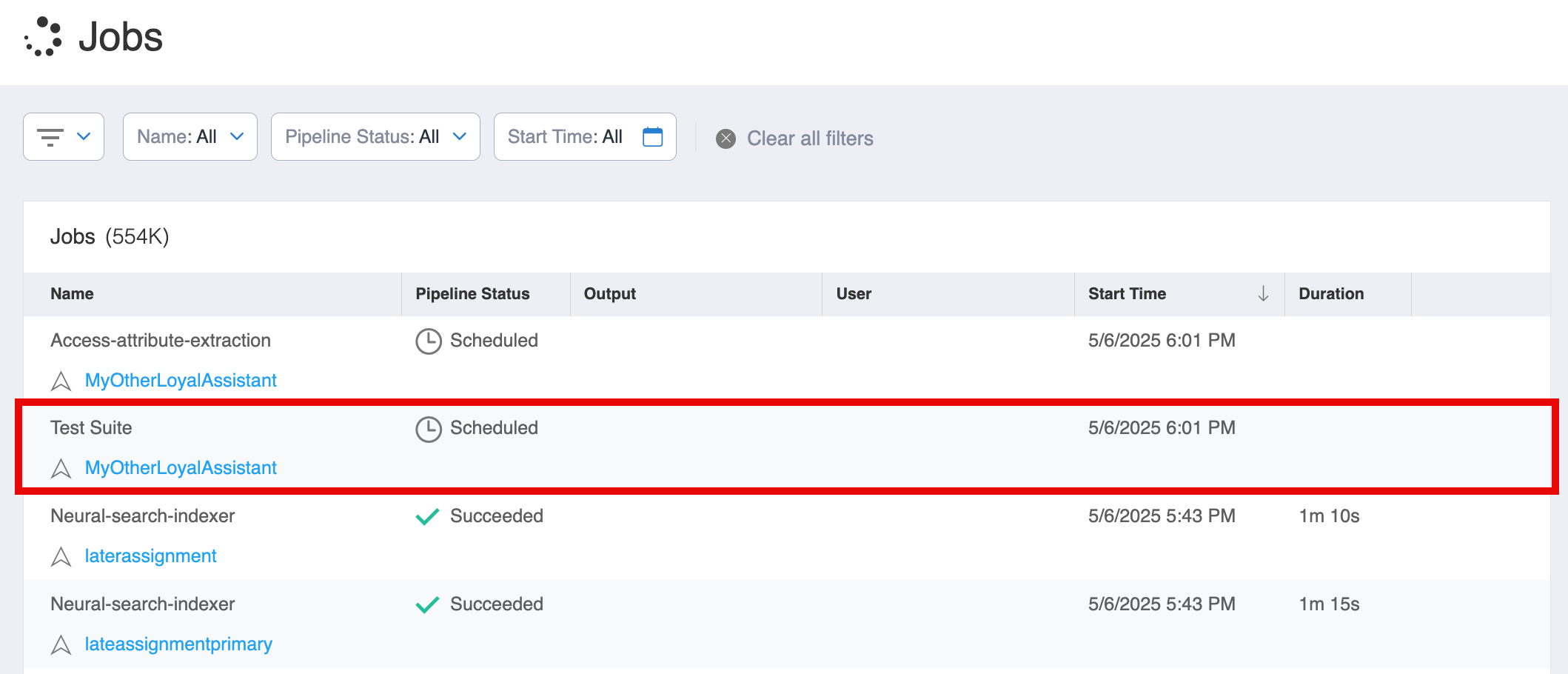Click the Jobs logo dots icon
Viewport: 1568px width, 674px height.
(x=43, y=36)
